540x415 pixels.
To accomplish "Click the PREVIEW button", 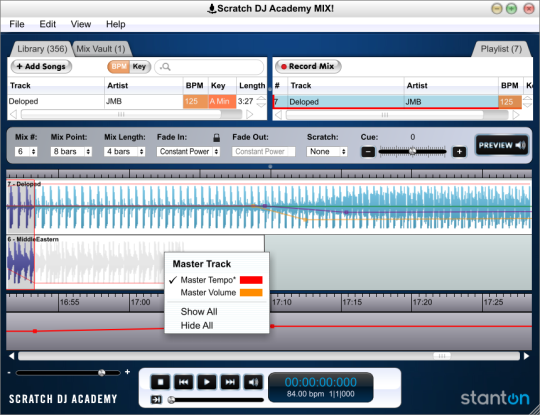I will (x=502, y=145).
